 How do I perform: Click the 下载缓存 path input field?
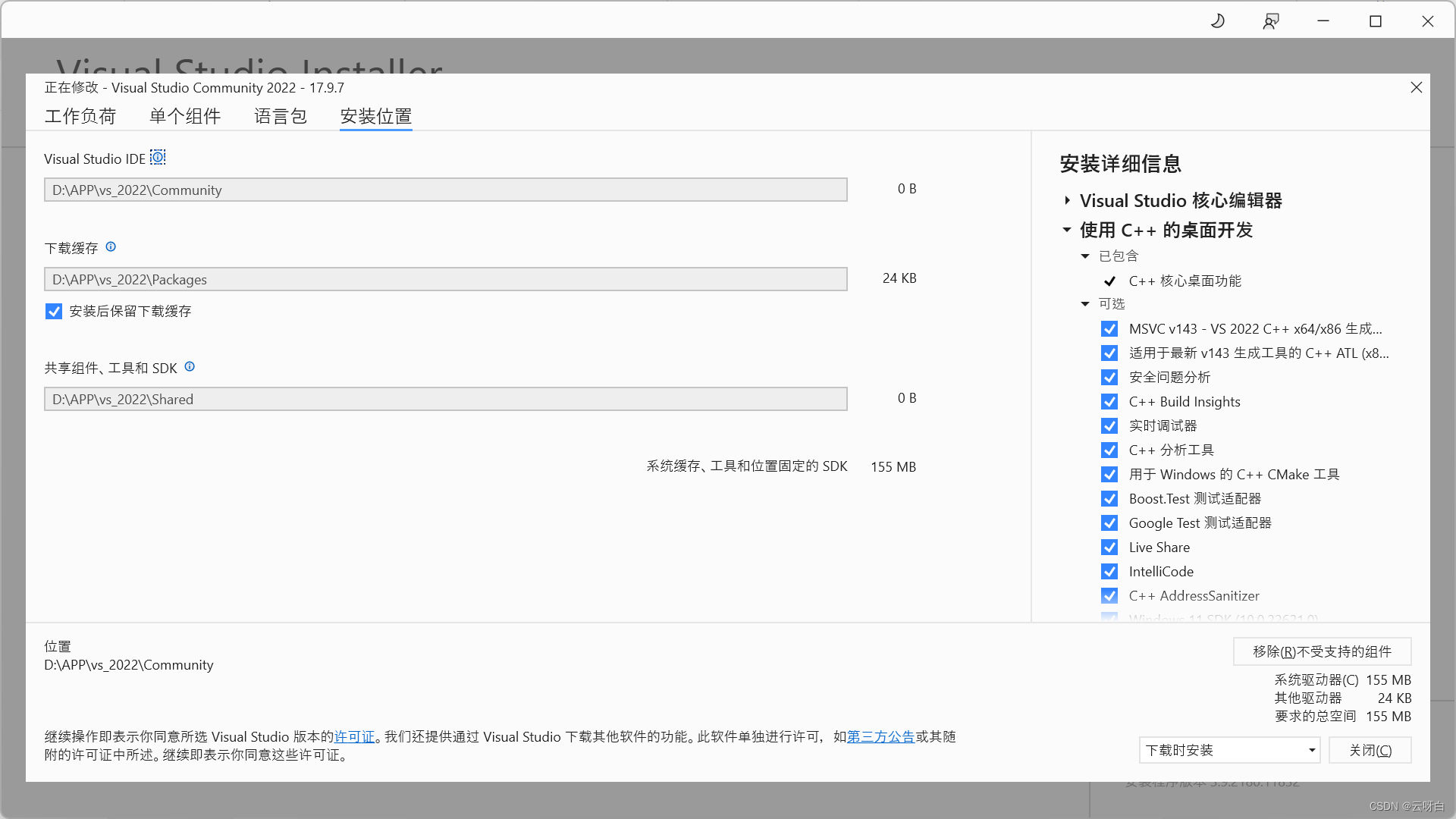445,279
